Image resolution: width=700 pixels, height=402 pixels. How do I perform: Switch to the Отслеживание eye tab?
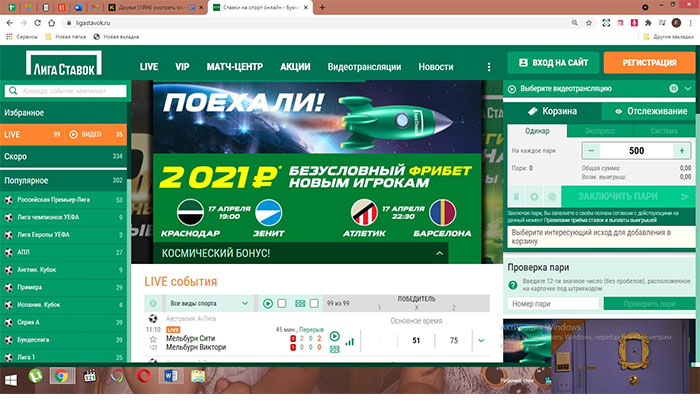pyautogui.click(x=651, y=111)
